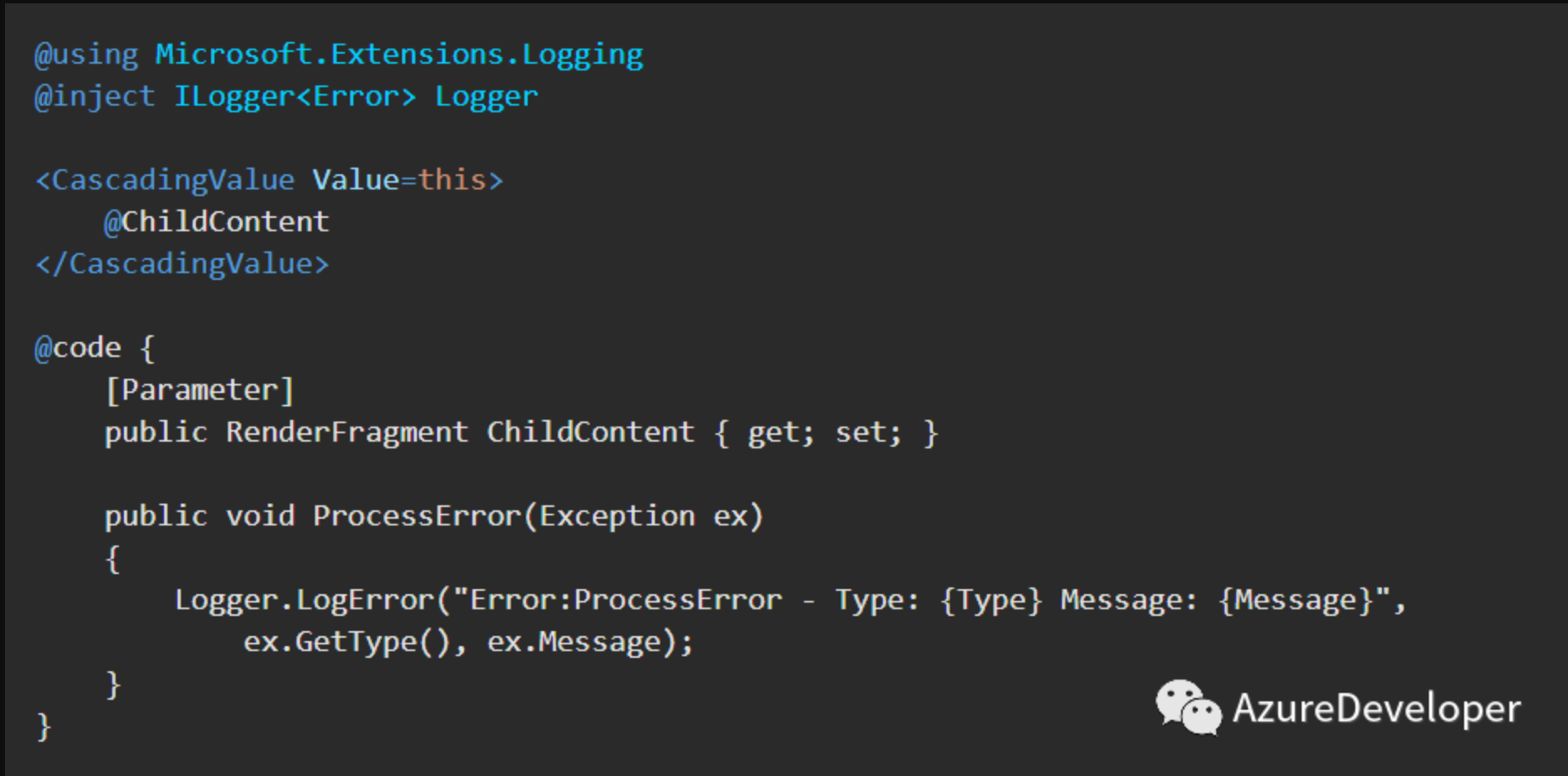Click the 'this' attribute value
This screenshot has width=1568, height=776.
point(452,180)
